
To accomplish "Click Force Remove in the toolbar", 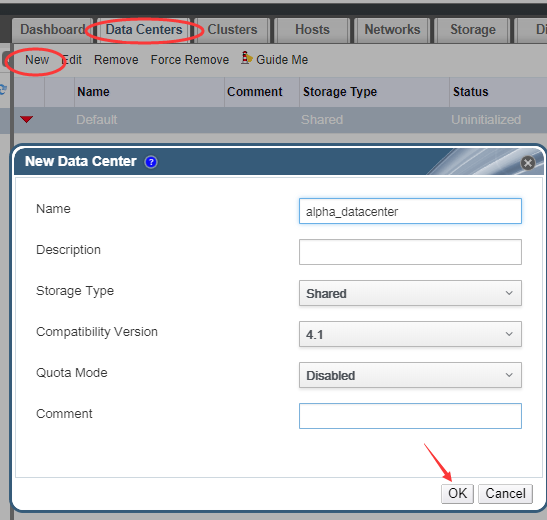I will point(190,60).
